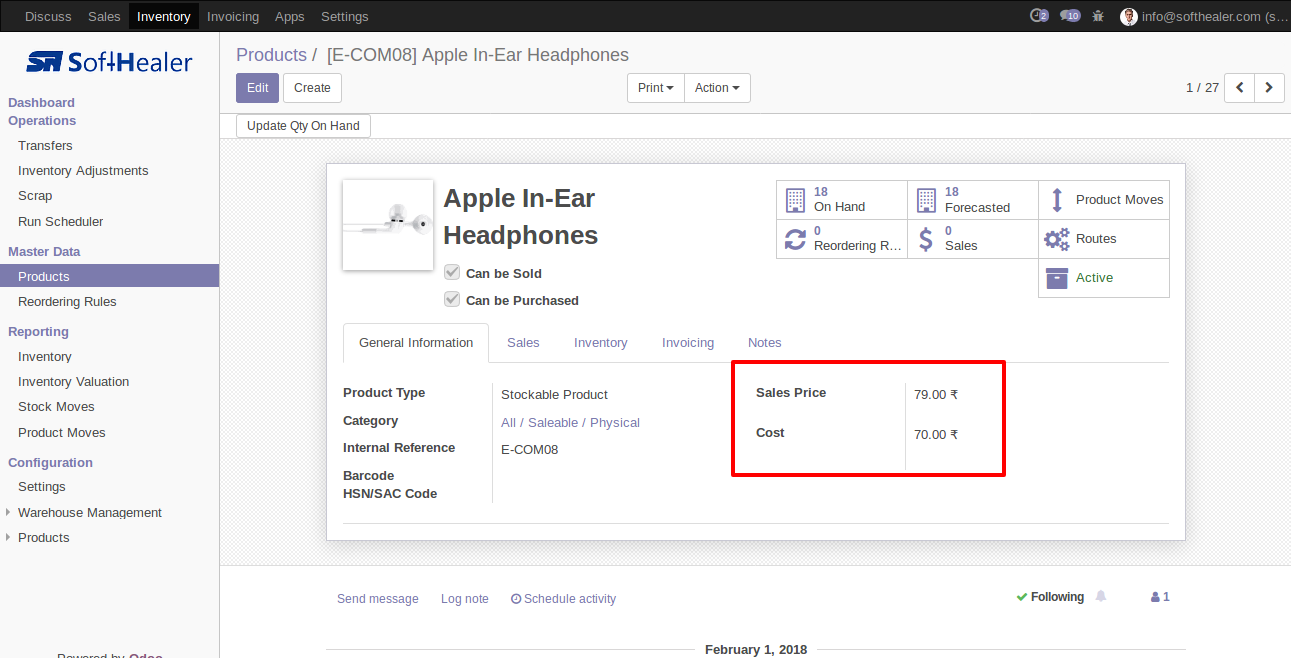Open Scrap in the sidebar
Screen dimensions: 1291x658
(x=35, y=195)
